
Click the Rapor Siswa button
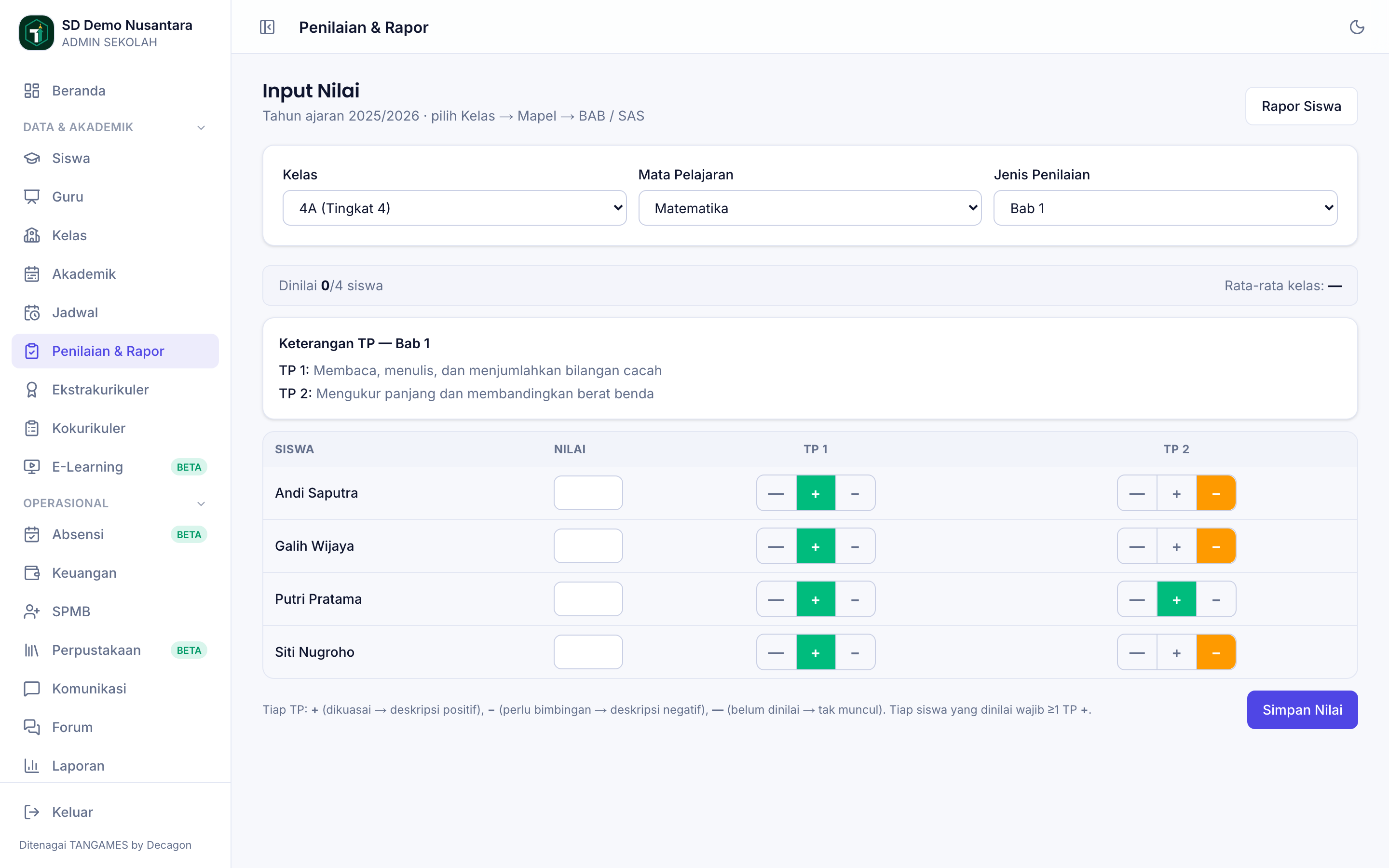tap(1301, 106)
